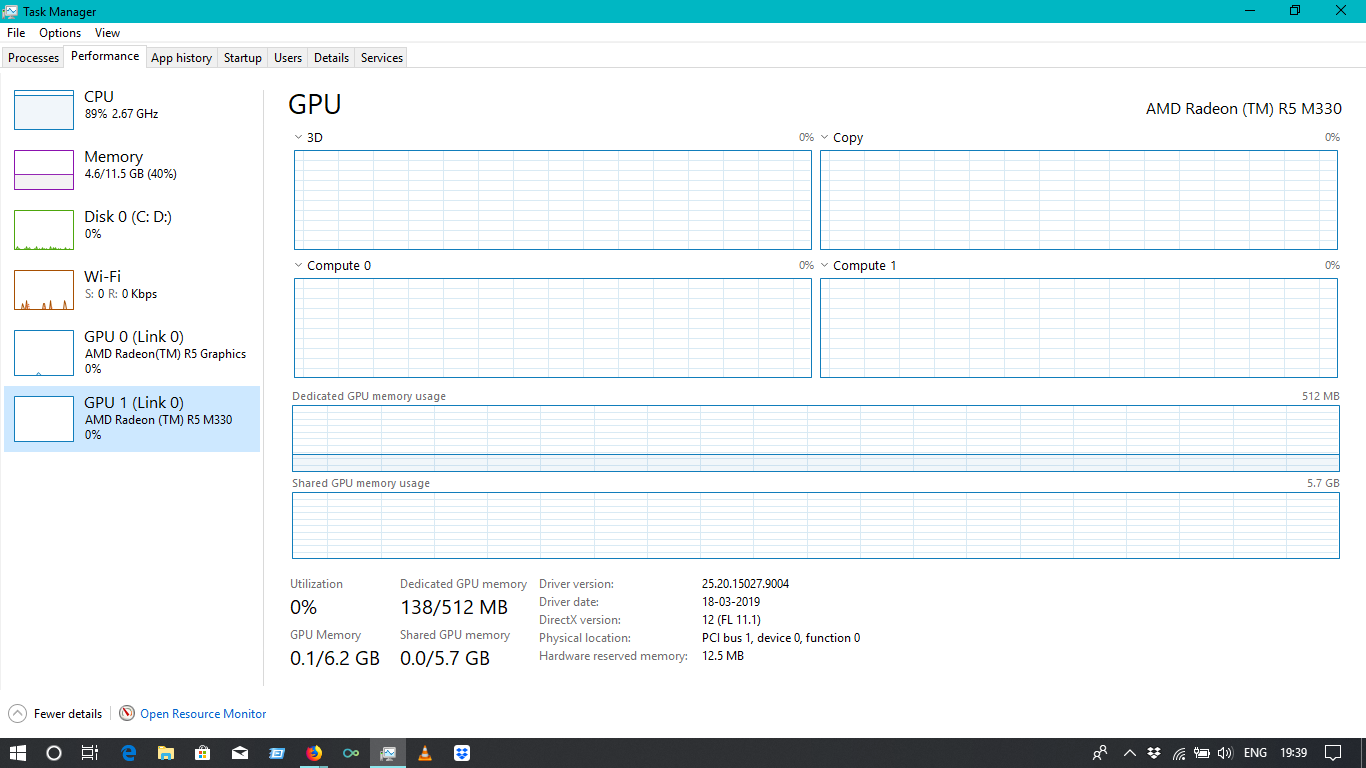Click the ENG input language indicator
1366x768 pixels.
(1255, 753)
